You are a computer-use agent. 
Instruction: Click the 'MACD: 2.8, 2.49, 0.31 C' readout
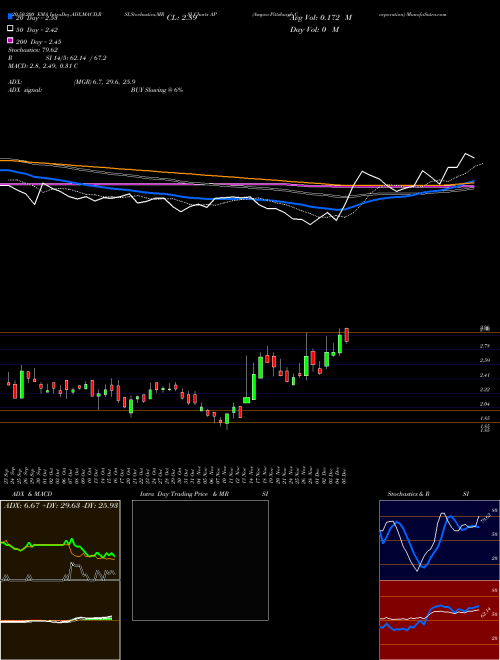click(43, 66)
